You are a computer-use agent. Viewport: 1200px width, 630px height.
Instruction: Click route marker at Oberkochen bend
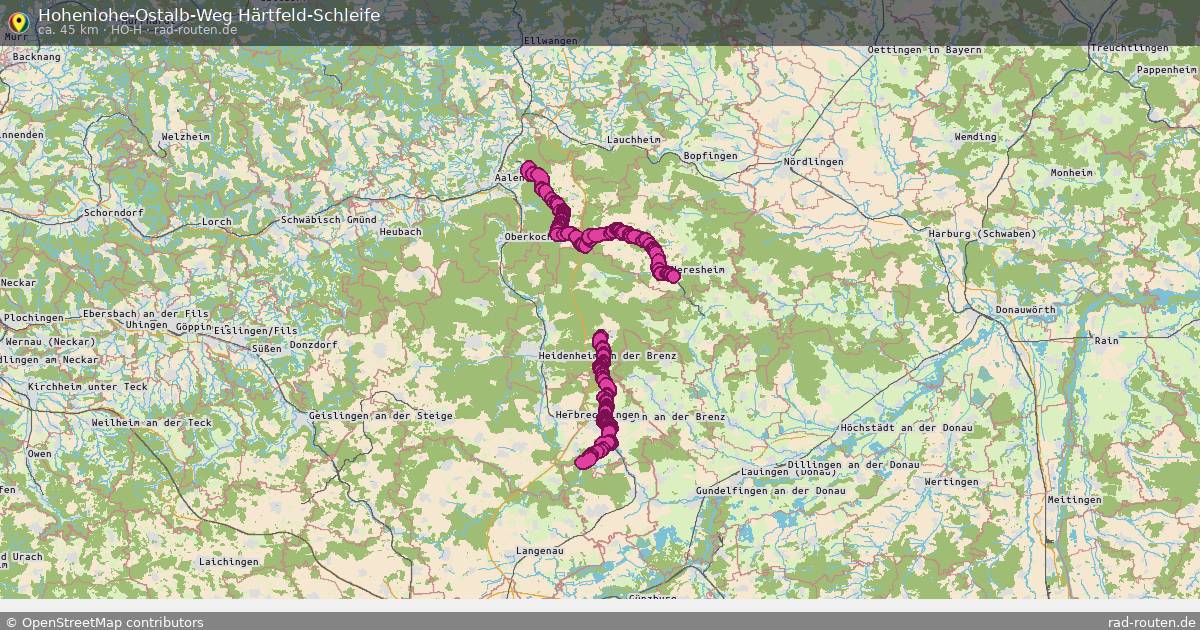(557, 233)
